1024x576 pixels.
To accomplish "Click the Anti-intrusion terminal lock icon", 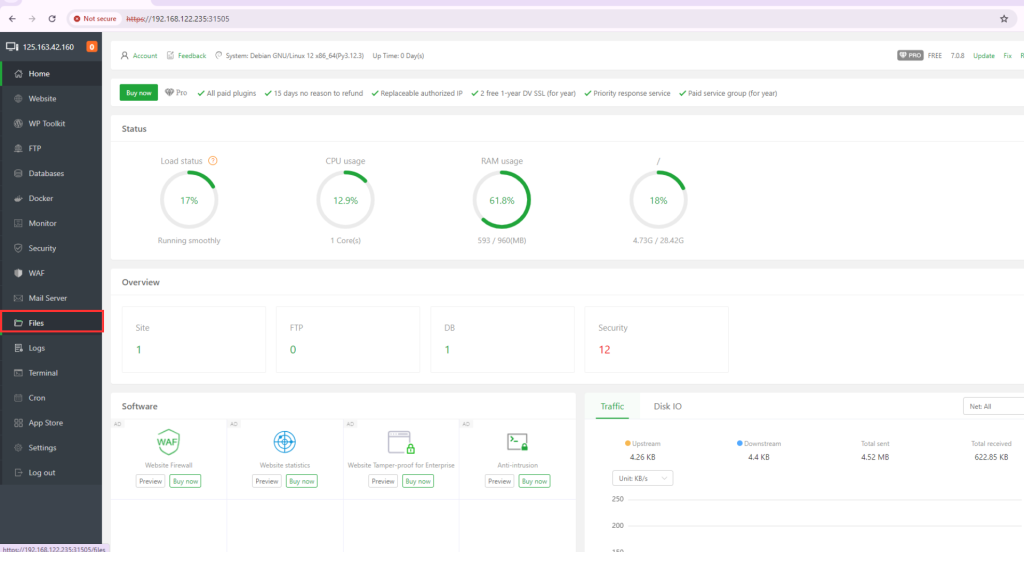I will coord(517,441).
